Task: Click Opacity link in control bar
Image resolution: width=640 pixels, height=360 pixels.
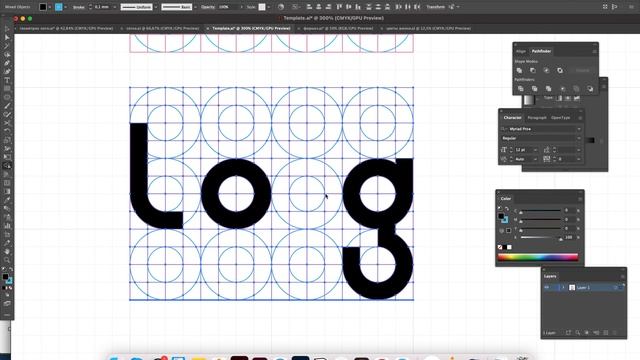Action: [x=207, y=7]
